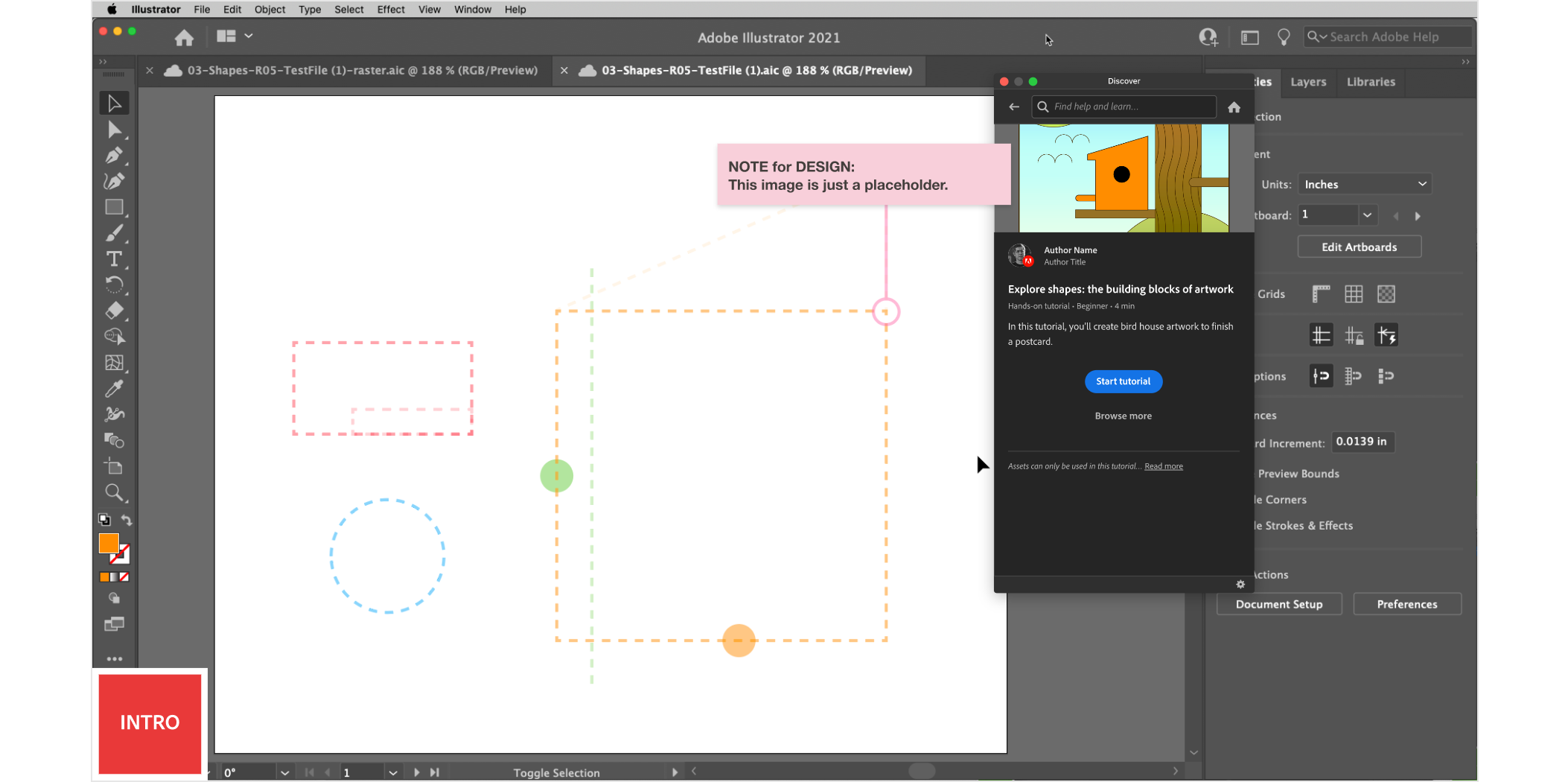Choose the Type tool
1568x782 pixels.
[115, 258]
